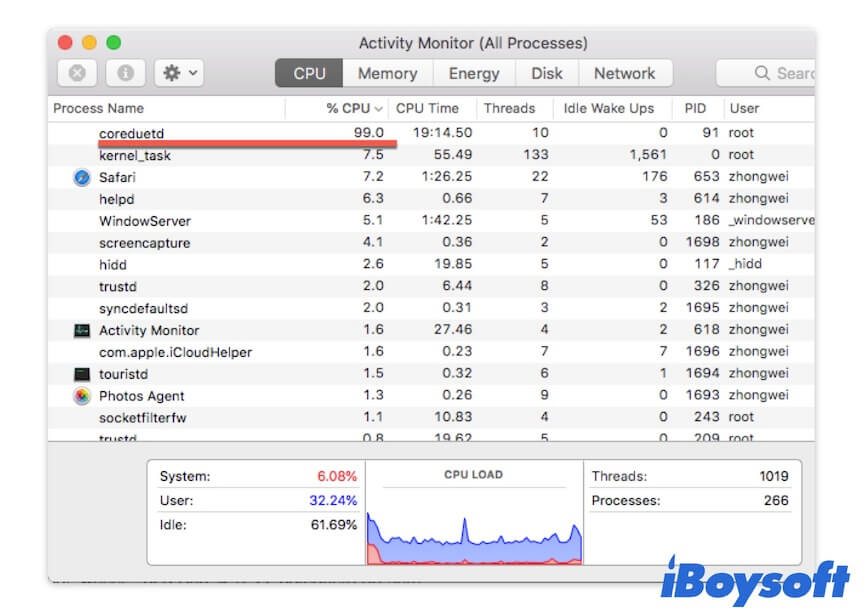Sort by Threads column header
Image resolution: width=868 pixels, height=611 pixels.
tap(515, 108)
